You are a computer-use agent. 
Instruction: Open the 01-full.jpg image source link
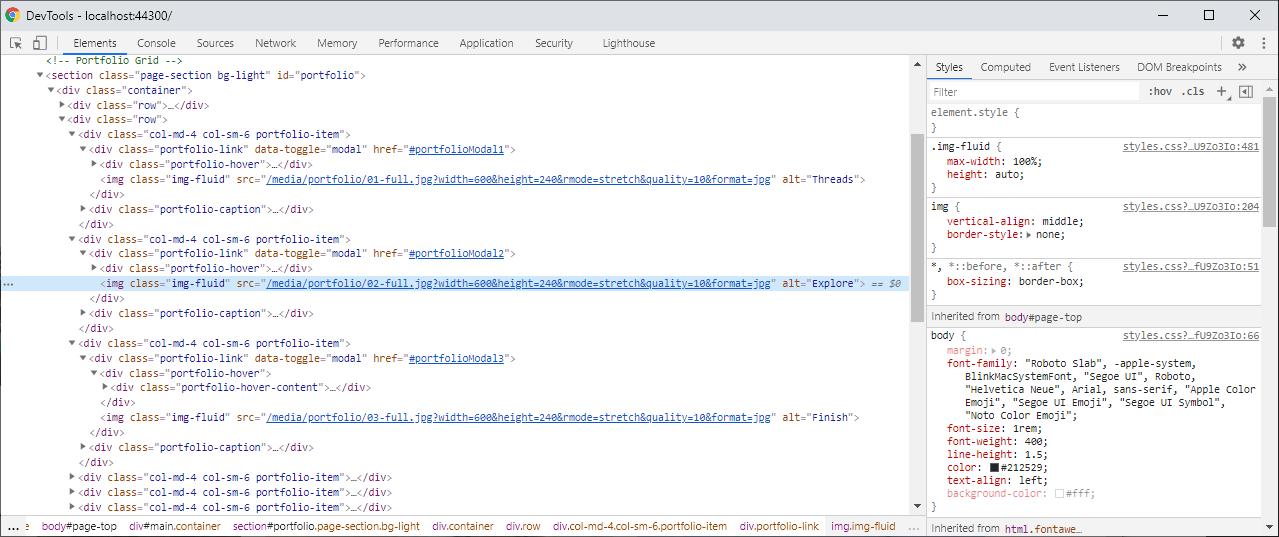pos(520,180)
